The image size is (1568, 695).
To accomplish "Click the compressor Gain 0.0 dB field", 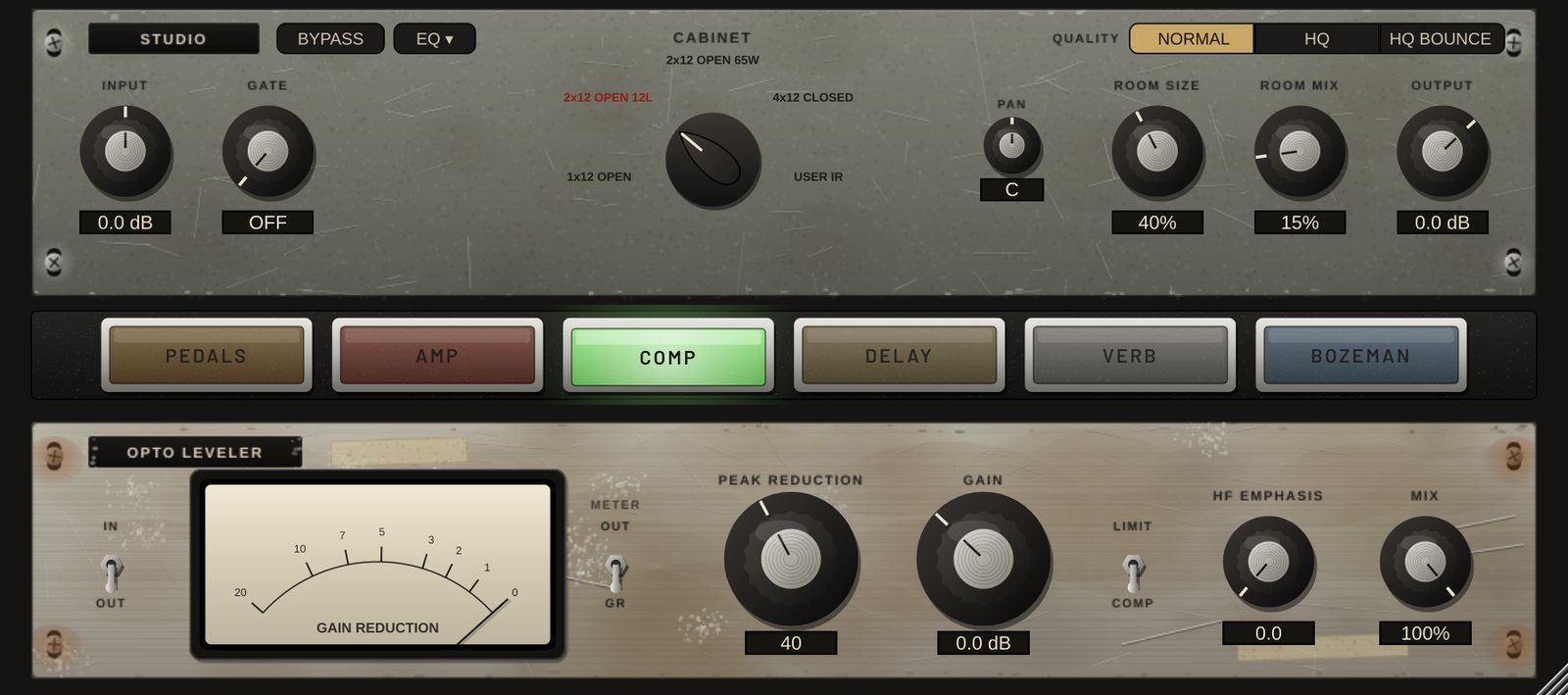I will tap(983, 643).
